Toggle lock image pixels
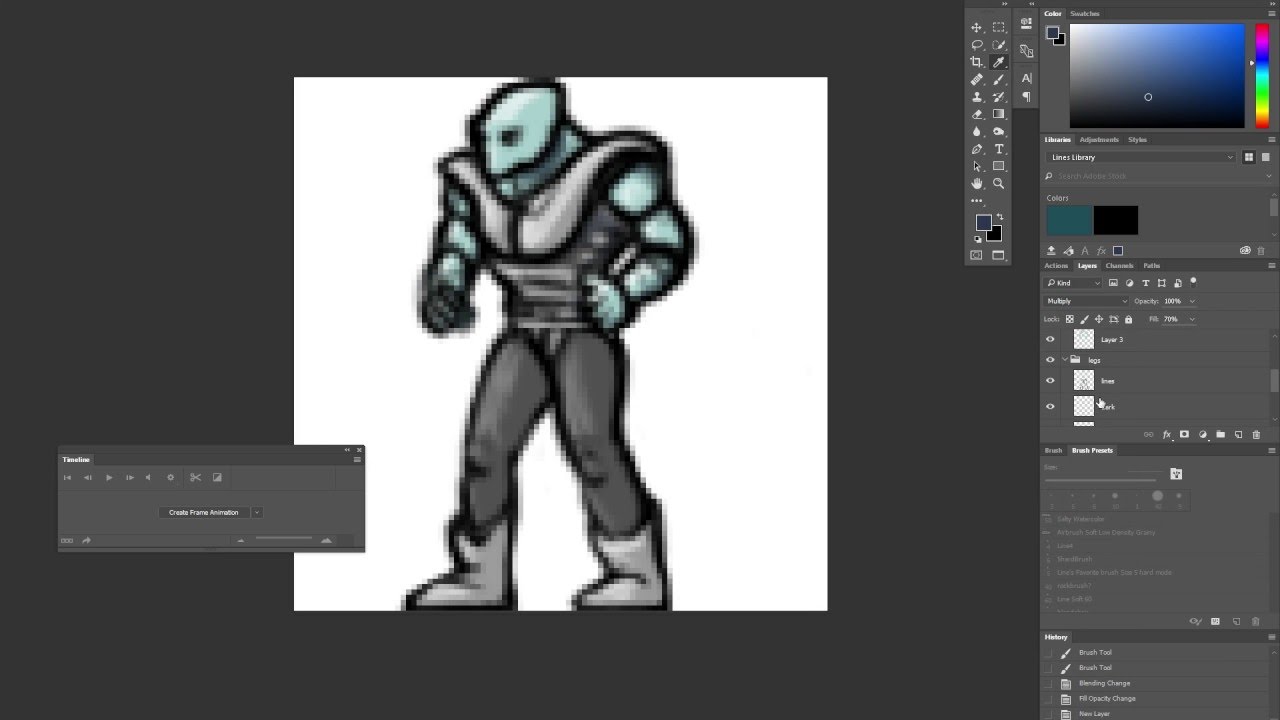 1084,319
